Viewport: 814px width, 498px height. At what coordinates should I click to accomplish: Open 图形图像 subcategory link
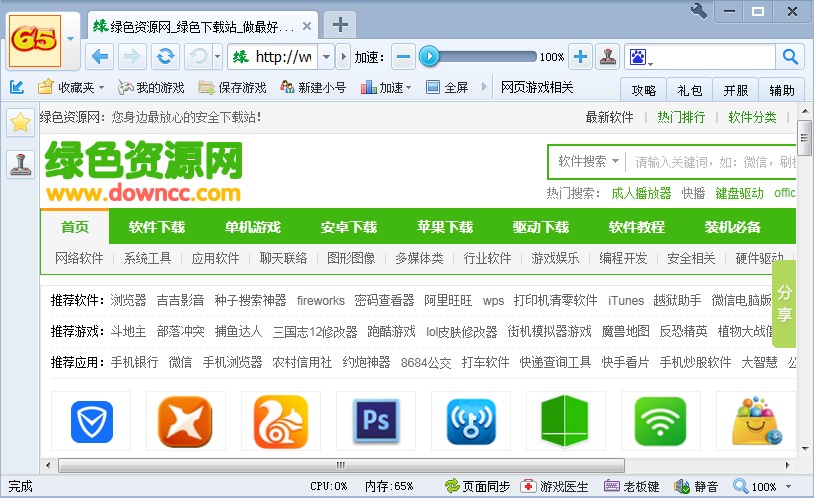[x=351, y=258]
